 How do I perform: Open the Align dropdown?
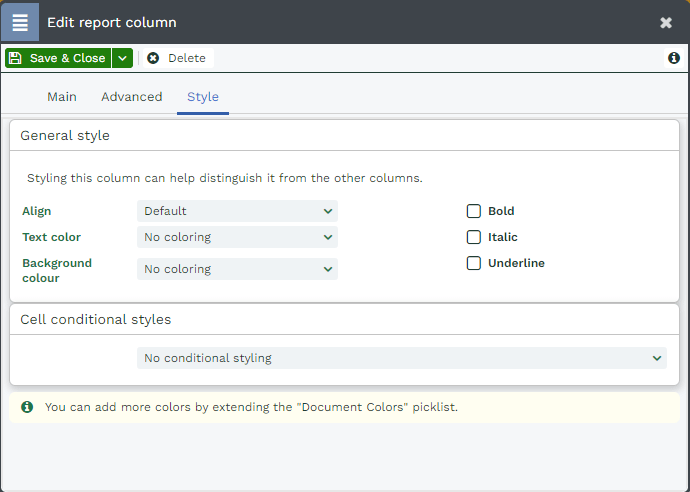tap(237, 211)
